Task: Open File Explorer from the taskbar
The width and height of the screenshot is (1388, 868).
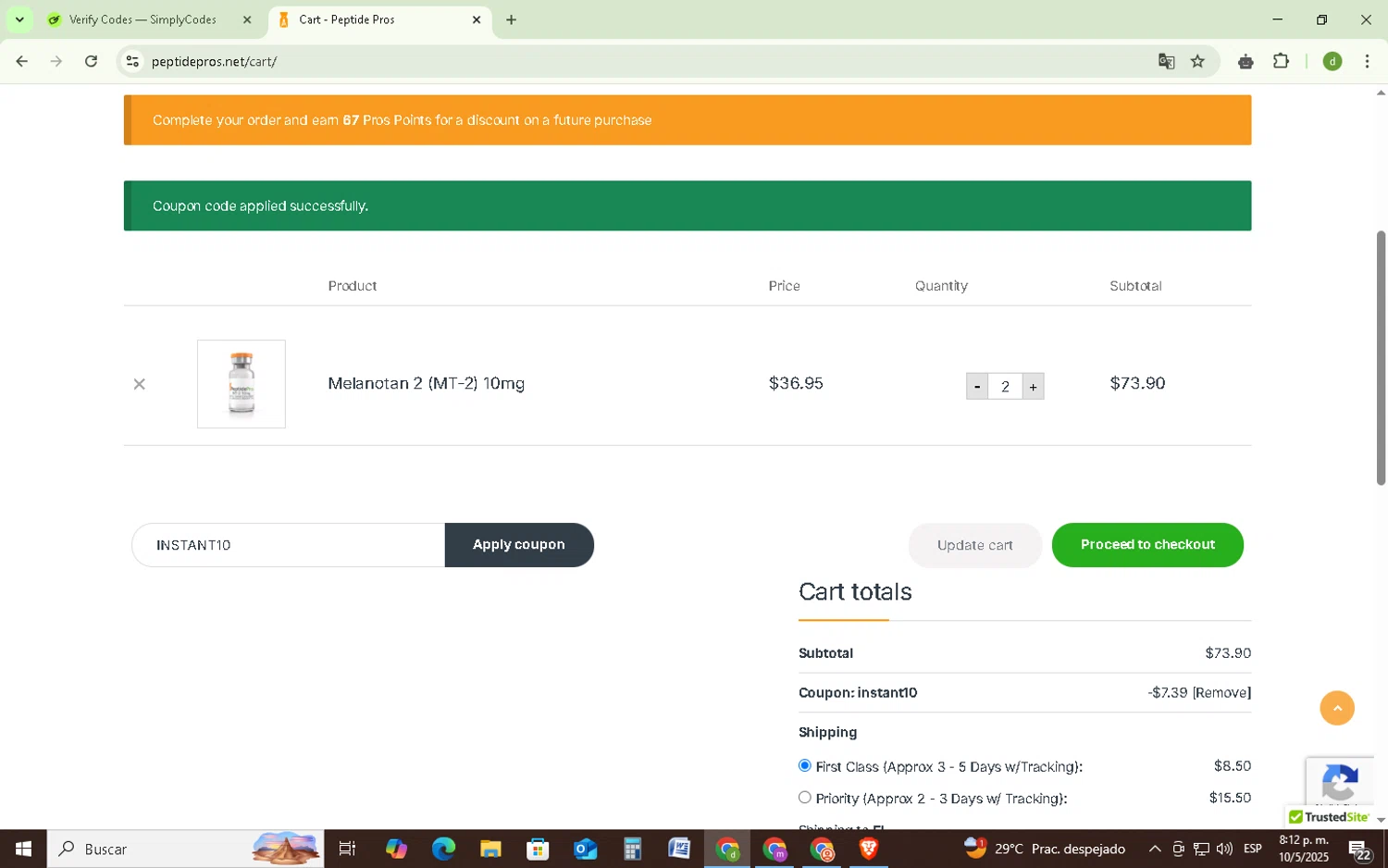Action: pyautogui.click(x=490, y=849)
